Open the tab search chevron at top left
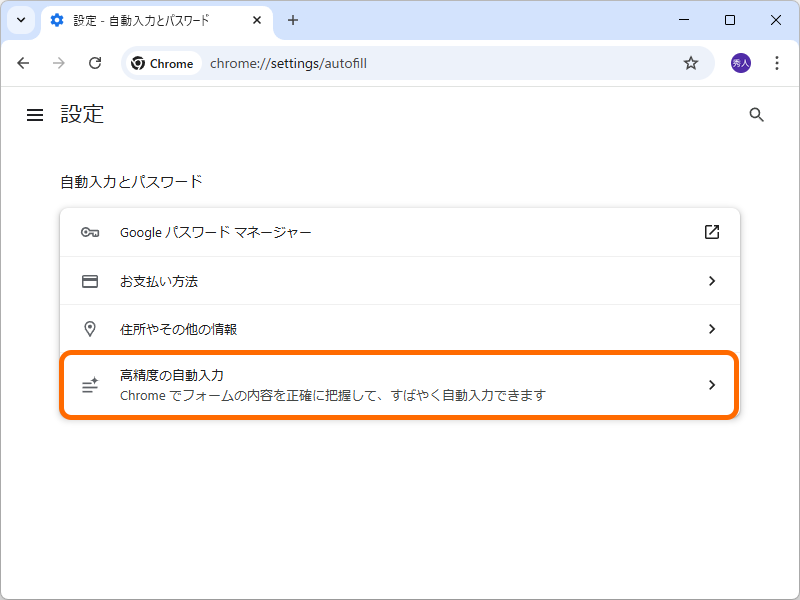The width and height of the screenshot is (800, 600). pyautogui.click(x=20, y=20)
